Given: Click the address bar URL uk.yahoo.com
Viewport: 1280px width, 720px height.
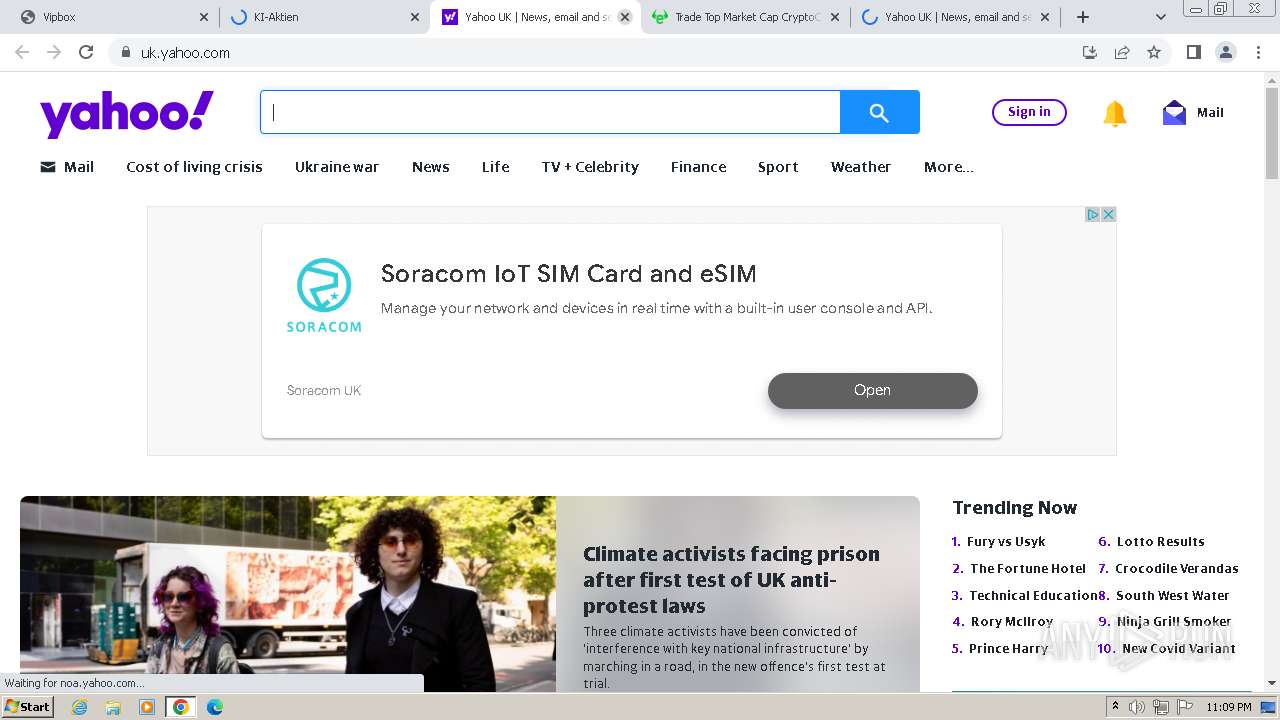Looking at the screenshot, I should pos(185,53).
